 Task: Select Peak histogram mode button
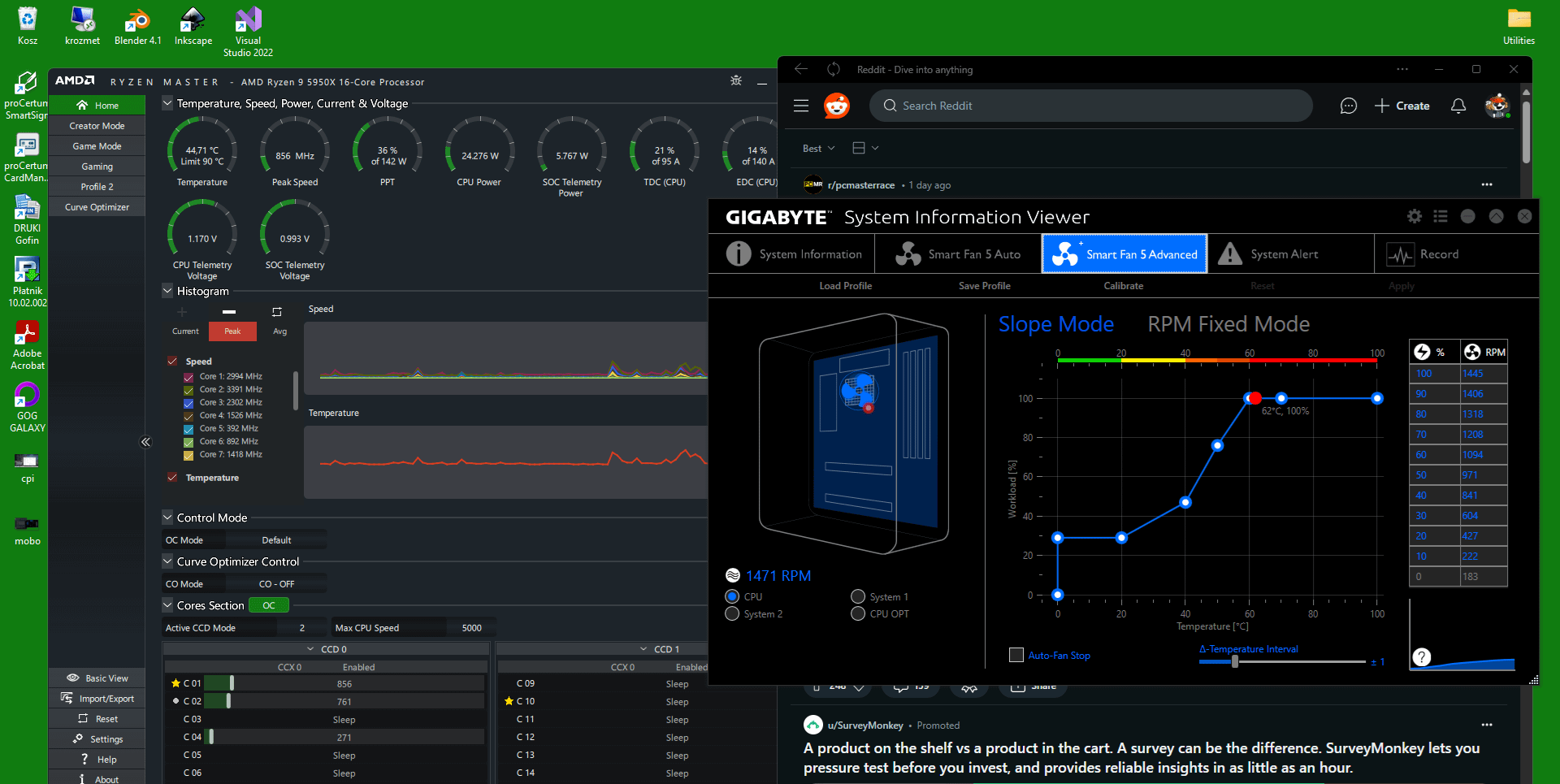pos(232,331)
